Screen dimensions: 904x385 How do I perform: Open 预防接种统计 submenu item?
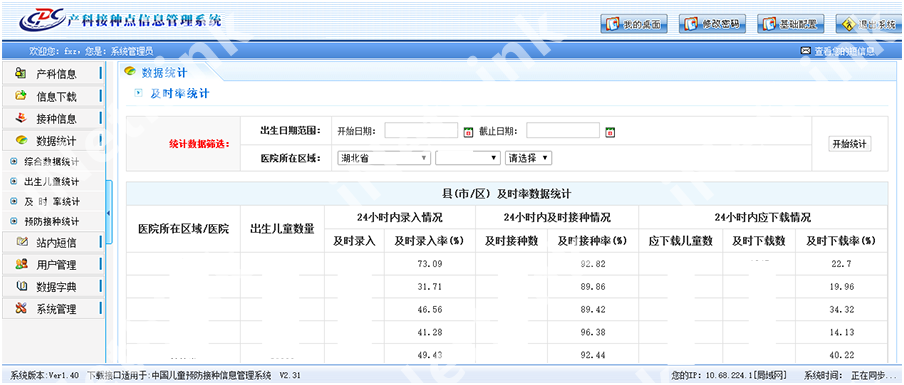pos(52,221)
